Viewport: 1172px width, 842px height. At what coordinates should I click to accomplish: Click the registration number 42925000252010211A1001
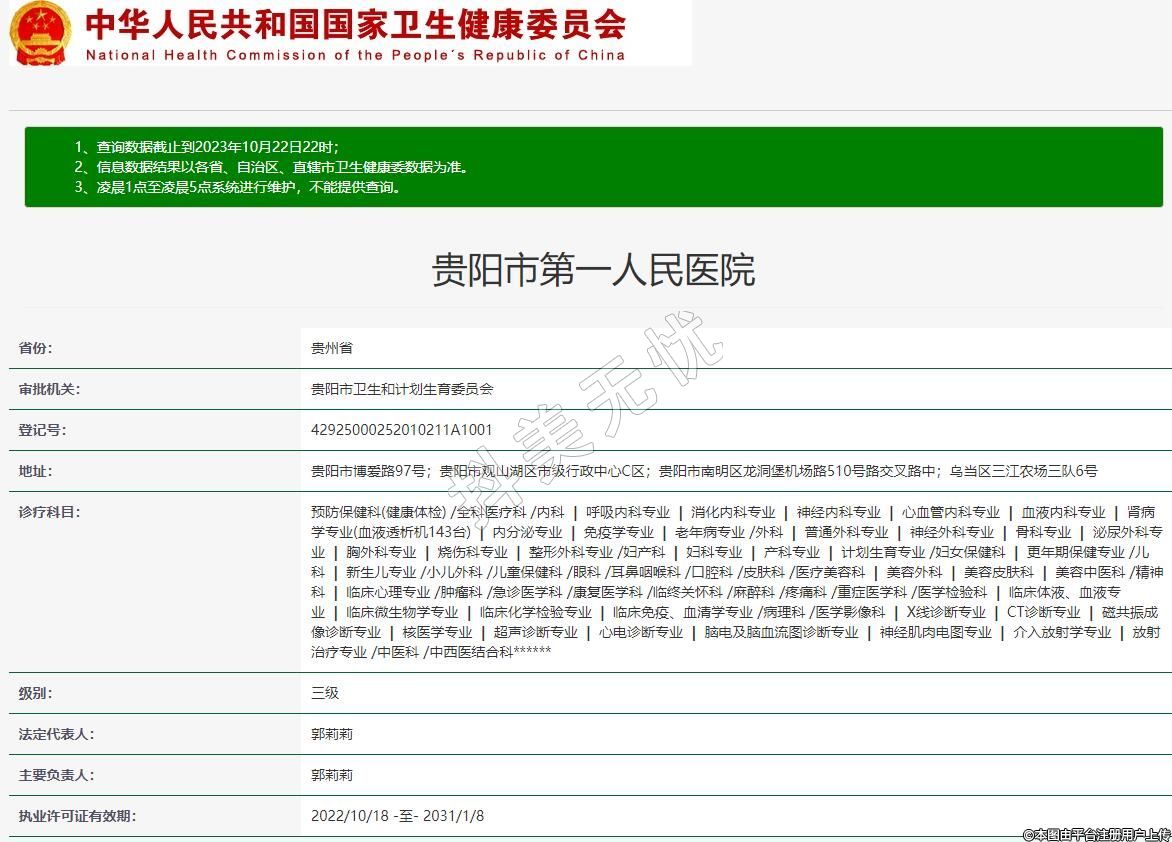402,430
